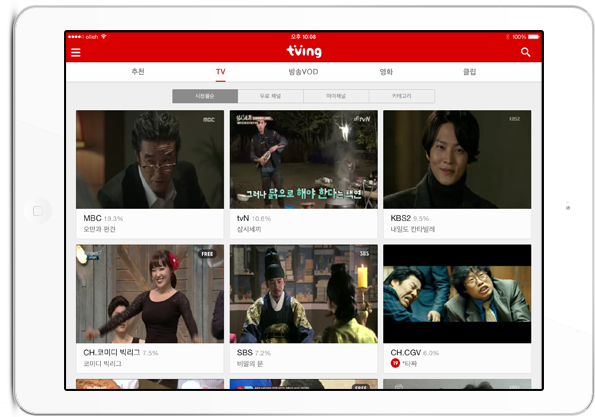Play the tvN 삼시세끼 thumbnail
This screenshot has width=595, height=417.
[x=304, y=159]
